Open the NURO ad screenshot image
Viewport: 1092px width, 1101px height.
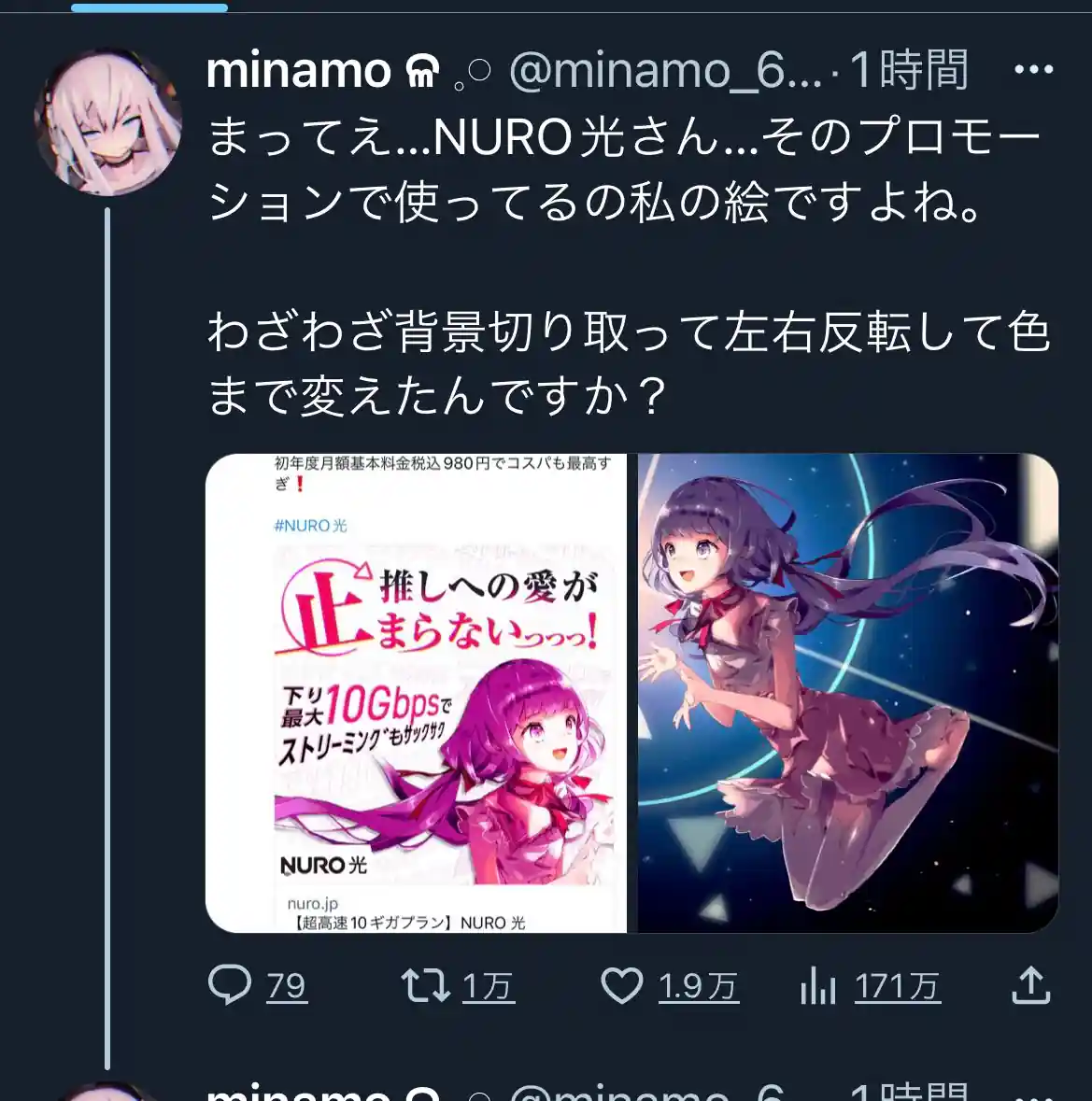click(x=416, y=693)
